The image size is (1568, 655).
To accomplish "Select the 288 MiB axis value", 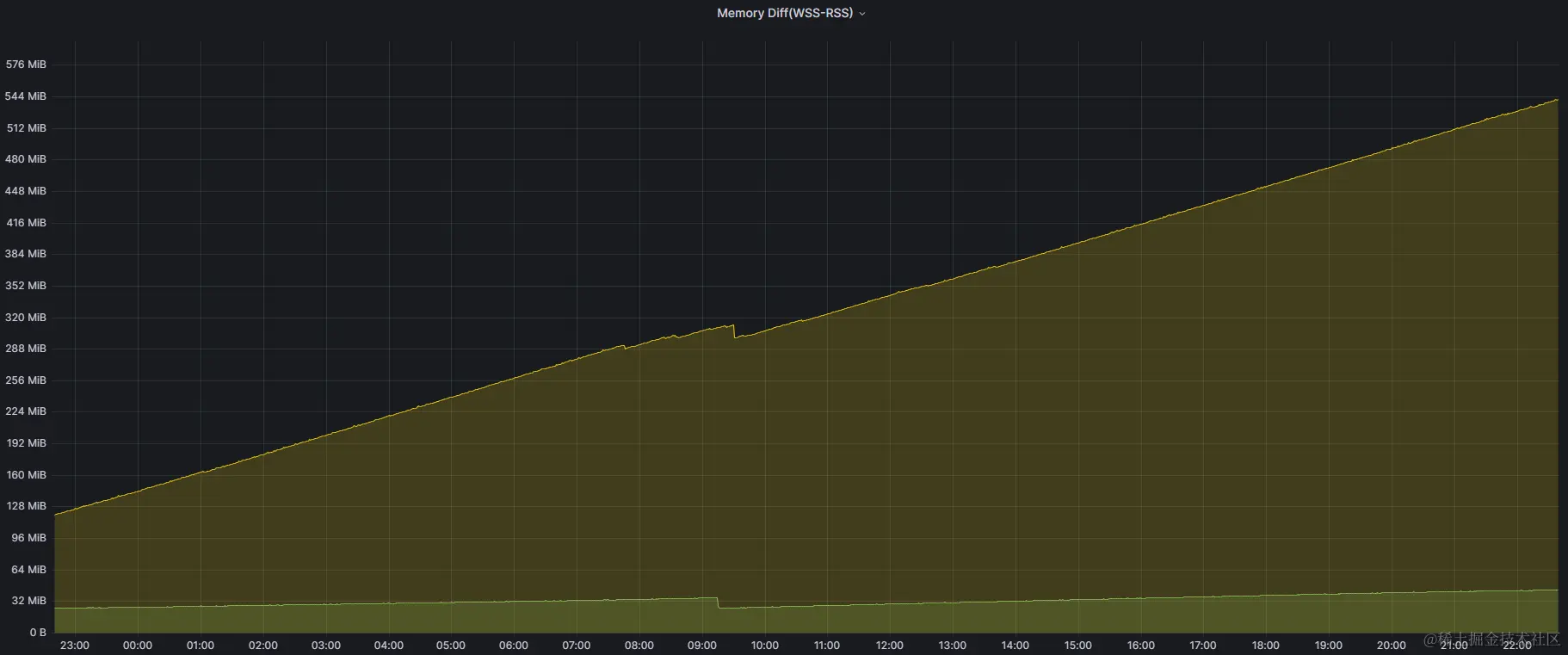I will pos(26,349).
